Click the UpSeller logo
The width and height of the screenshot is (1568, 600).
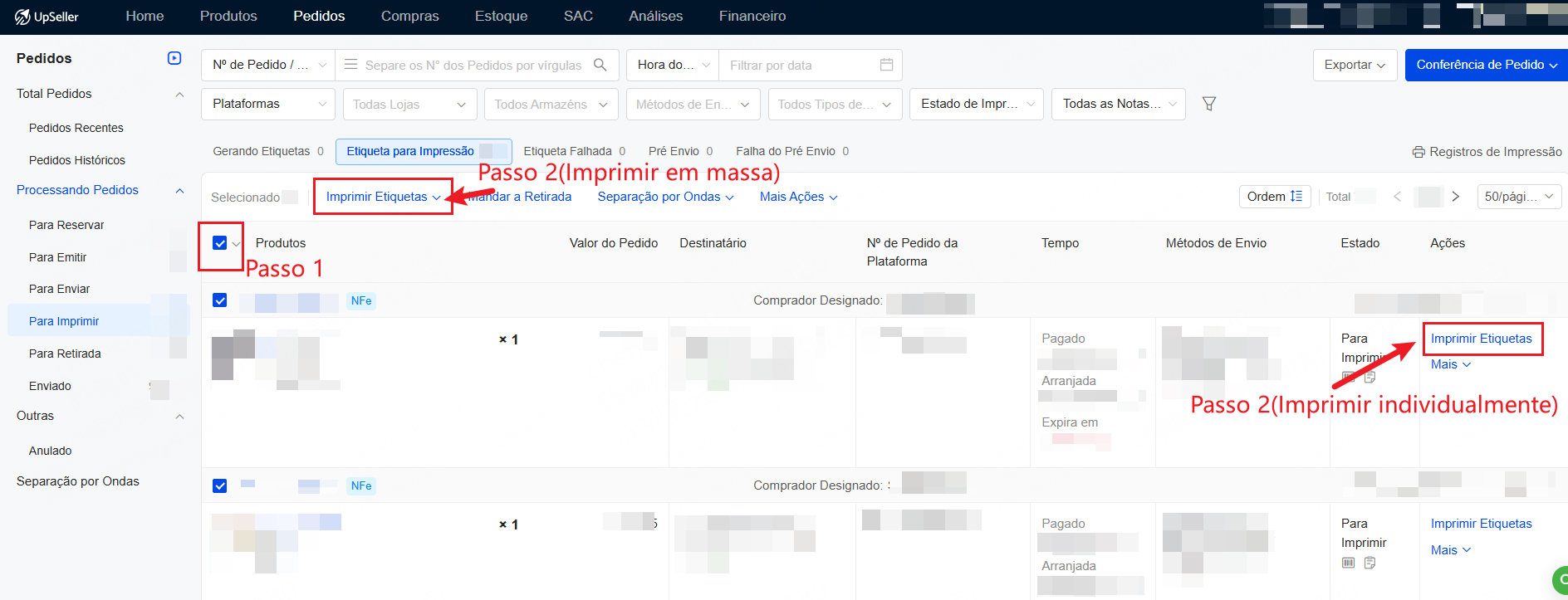pos(47,17)
